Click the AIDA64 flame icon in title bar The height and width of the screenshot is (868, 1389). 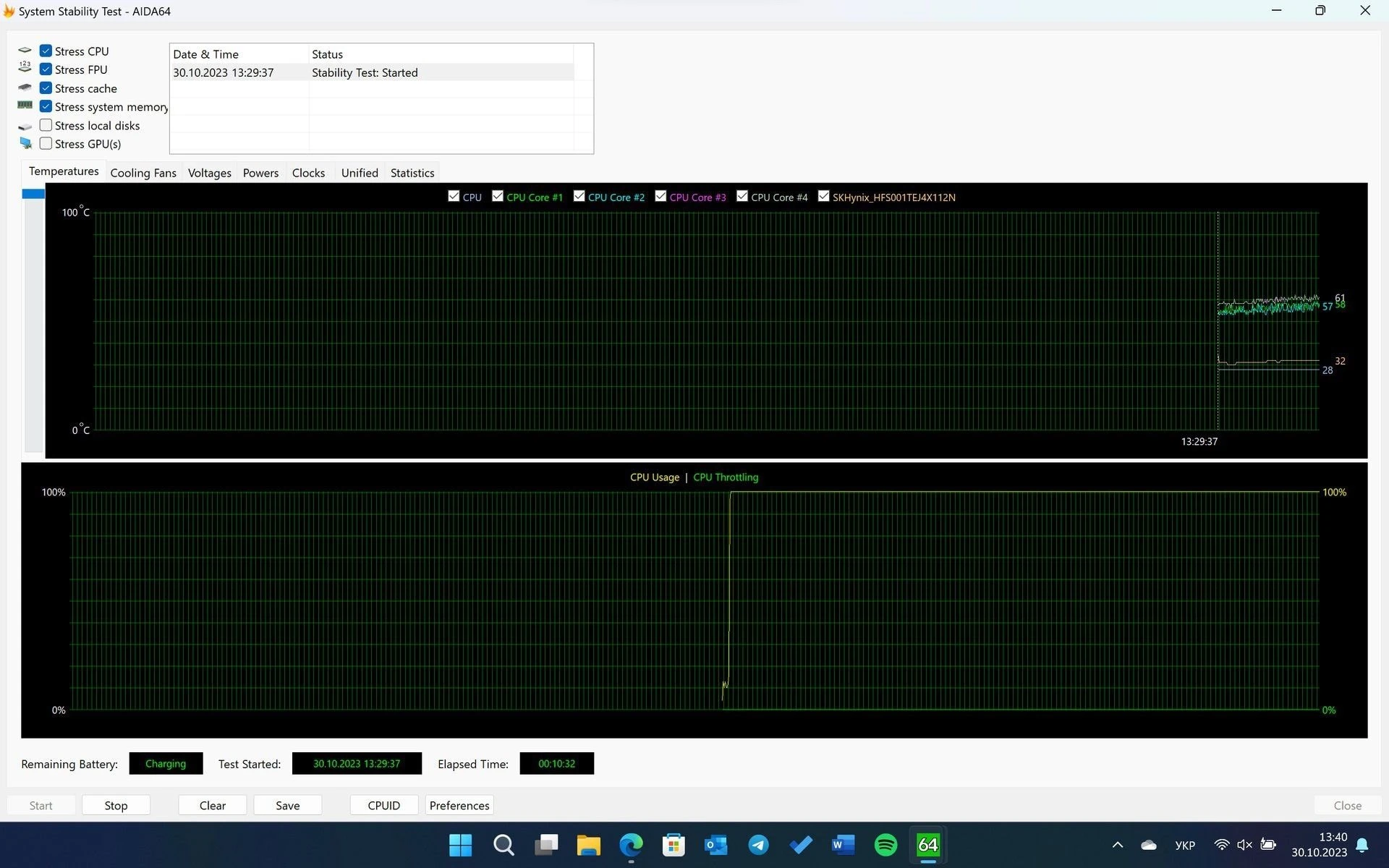pos(9,11)
